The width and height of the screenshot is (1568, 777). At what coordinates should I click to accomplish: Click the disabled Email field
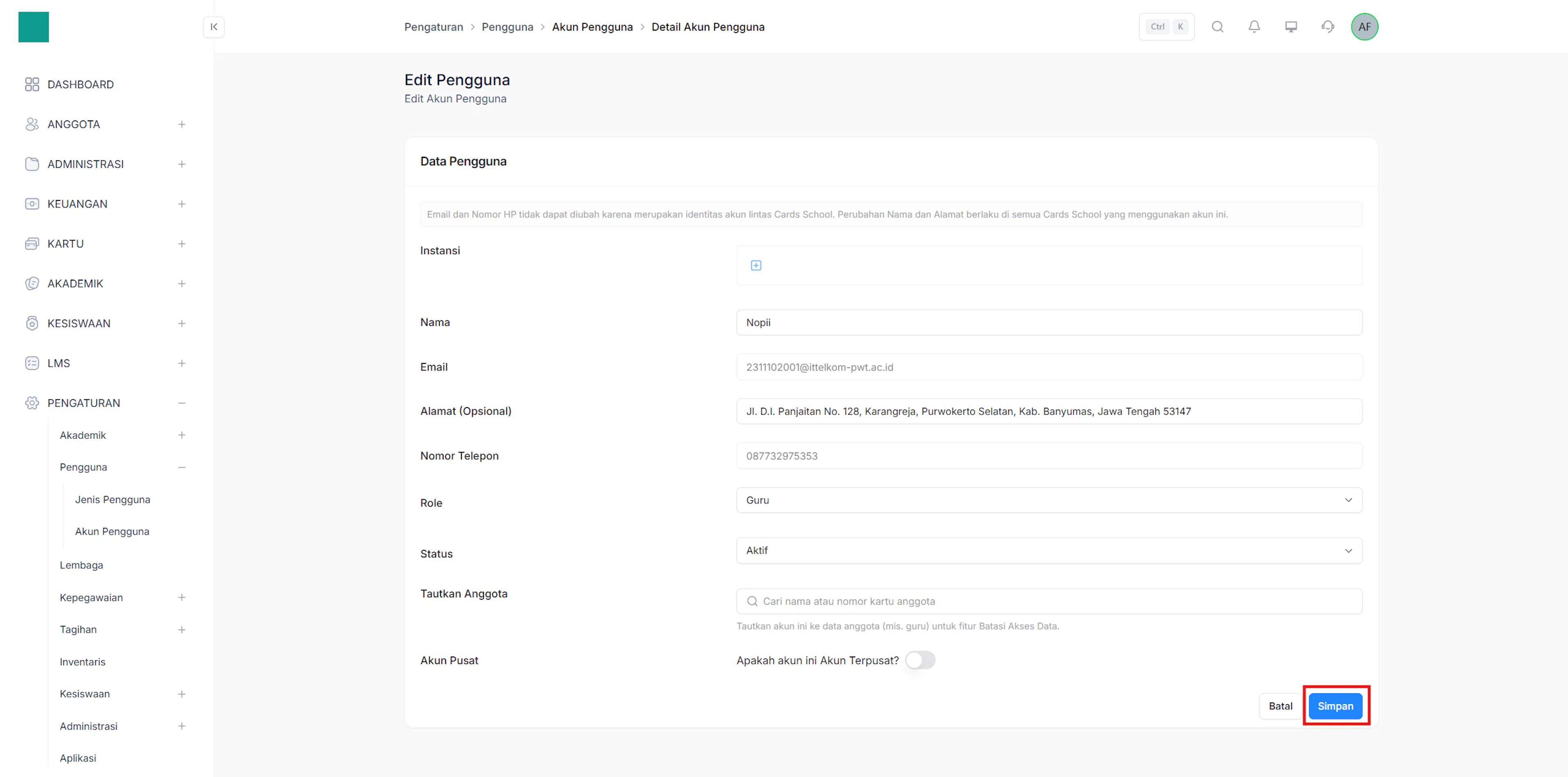(1049, 367)
